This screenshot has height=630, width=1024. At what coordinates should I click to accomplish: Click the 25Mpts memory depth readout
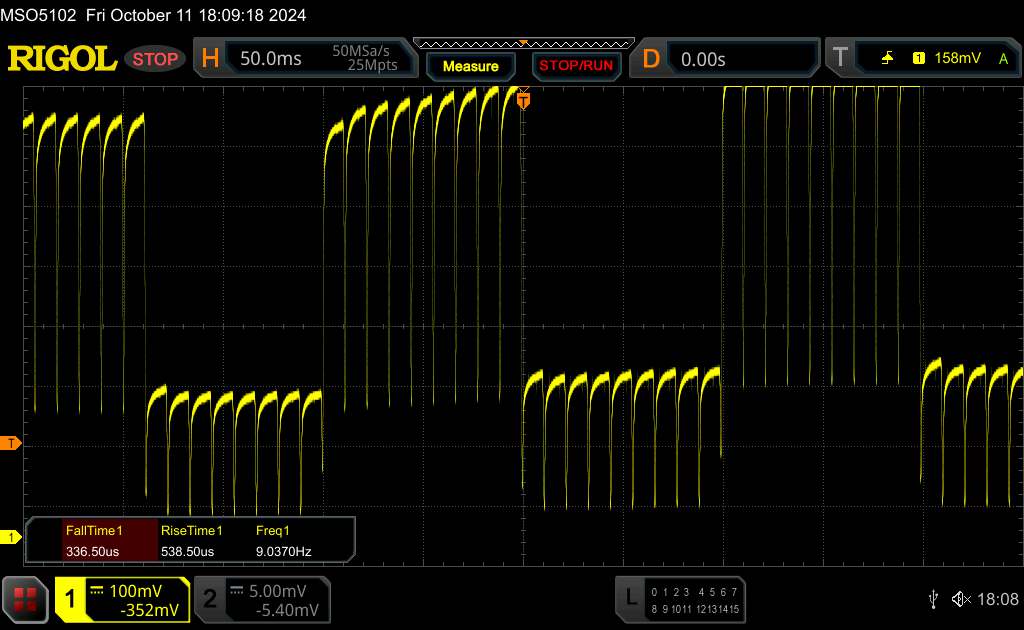point(372,65)
